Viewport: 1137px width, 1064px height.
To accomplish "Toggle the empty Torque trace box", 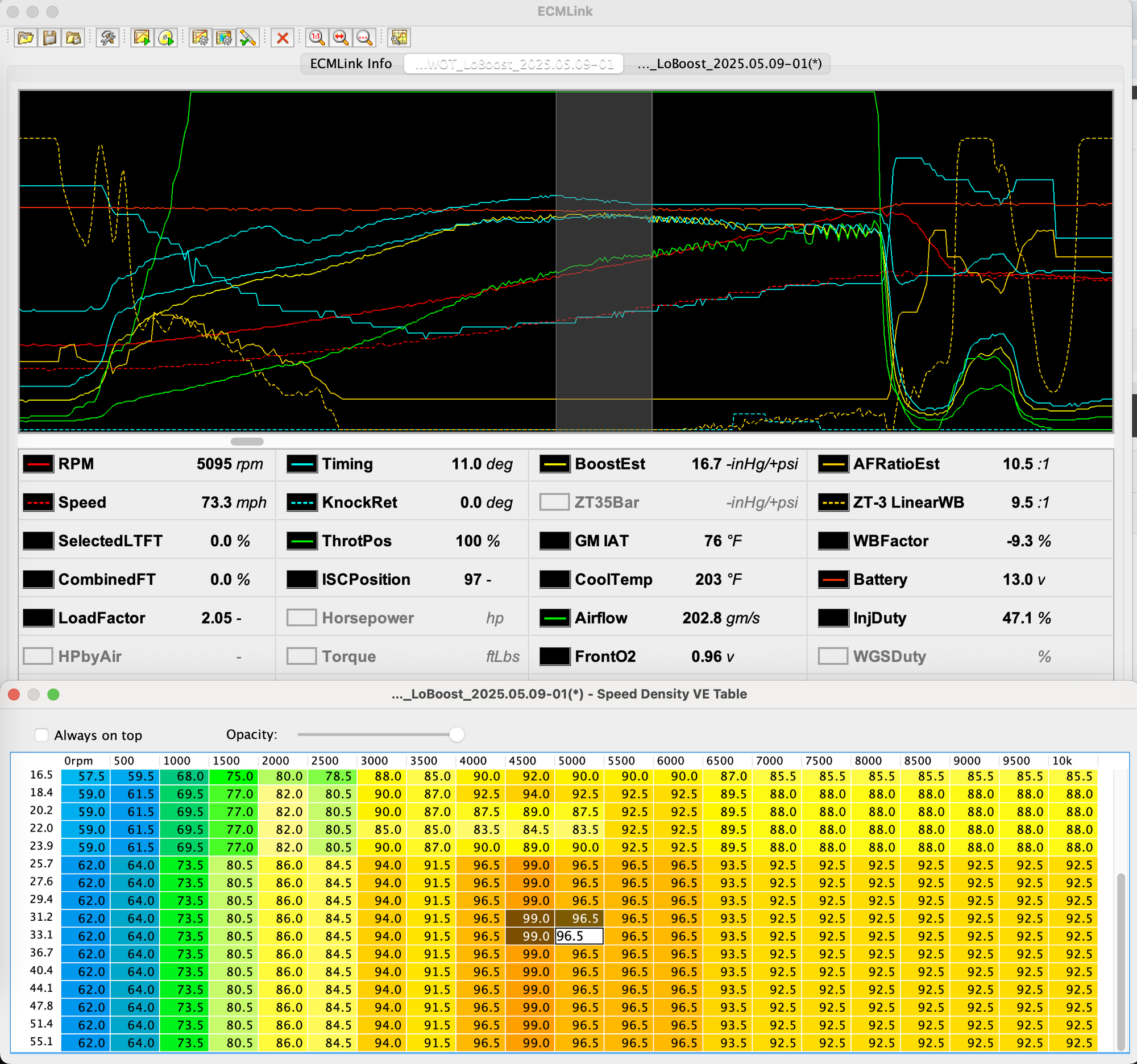I will [301, 656].
